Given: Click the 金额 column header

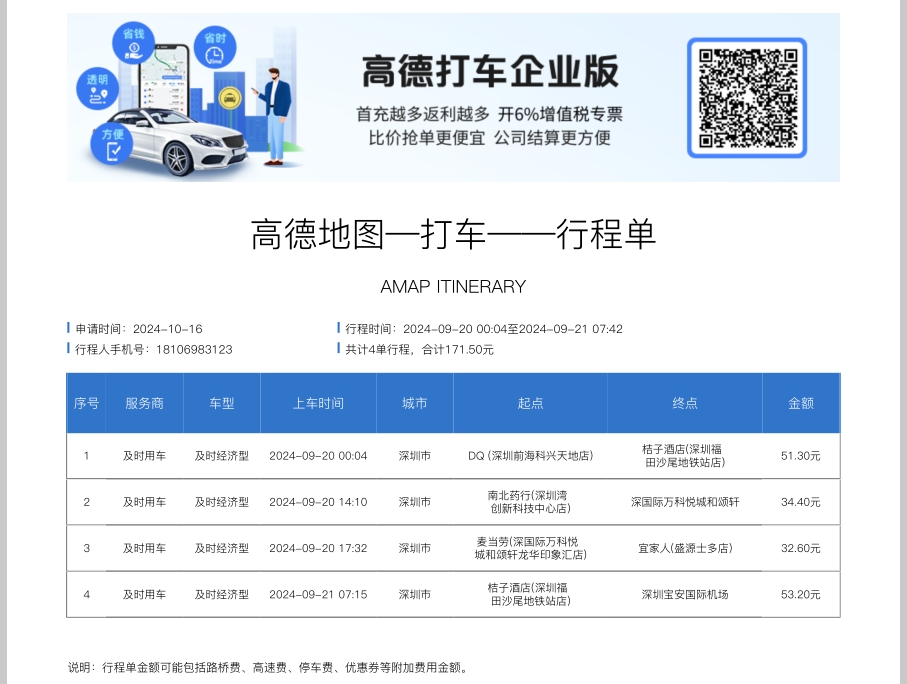Looking at the screenshot, I should (x=801, y=403).
